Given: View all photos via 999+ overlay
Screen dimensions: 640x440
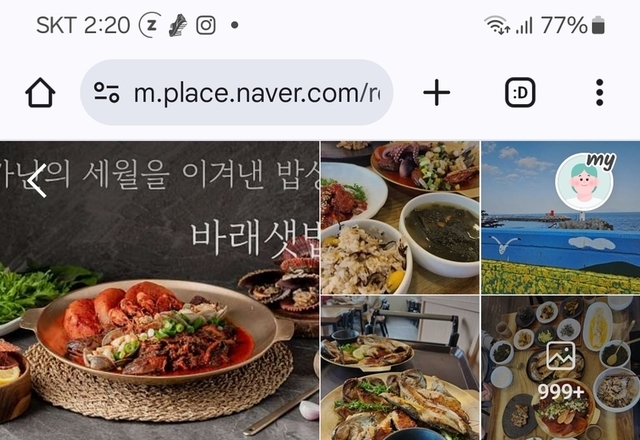Looking at the screenshot, I should coord(561,392).
